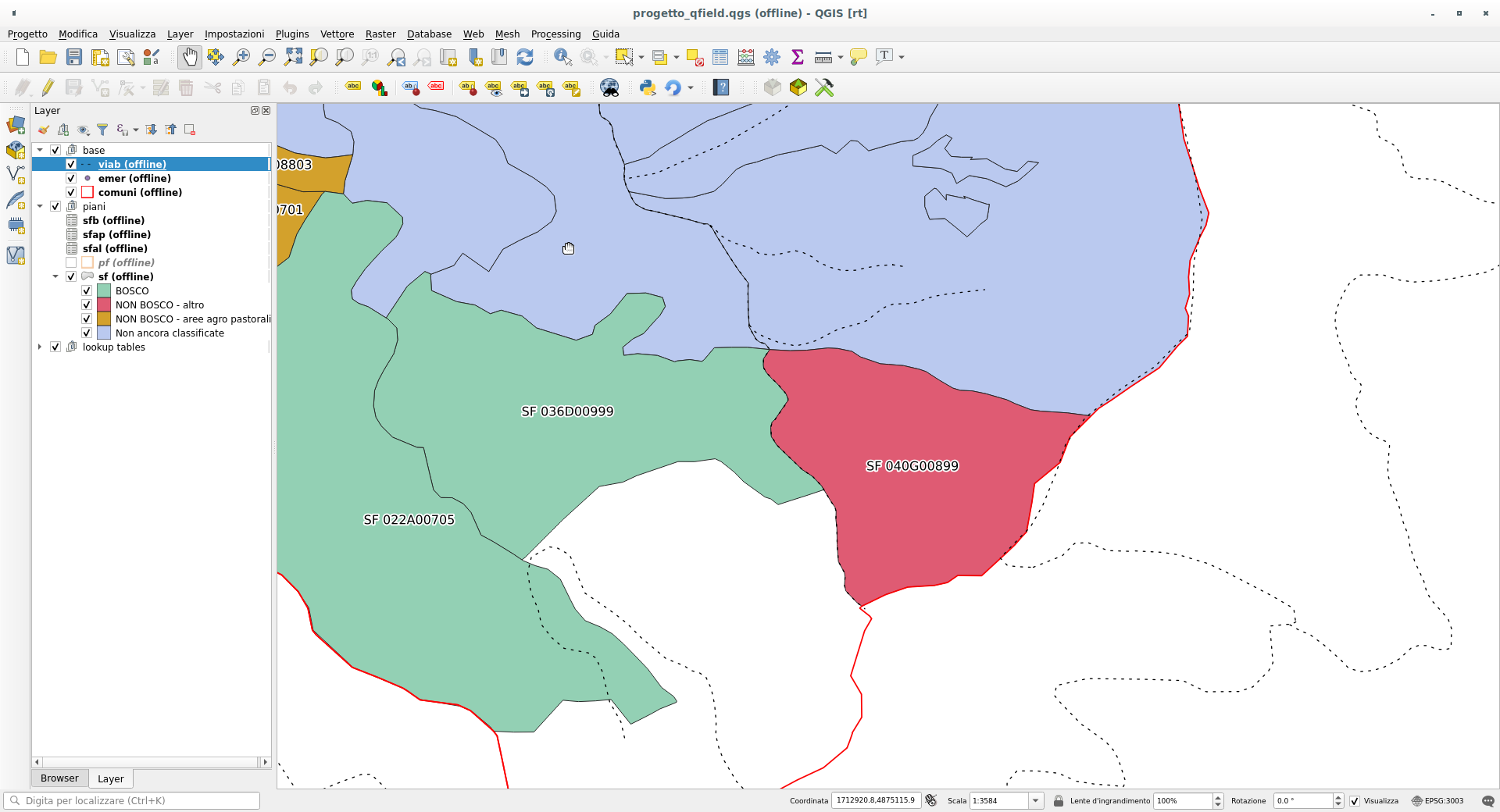This screenshot has width=1500, height=812.
Task: Click the plugin wrench and hammer icon
Action: 824,87
